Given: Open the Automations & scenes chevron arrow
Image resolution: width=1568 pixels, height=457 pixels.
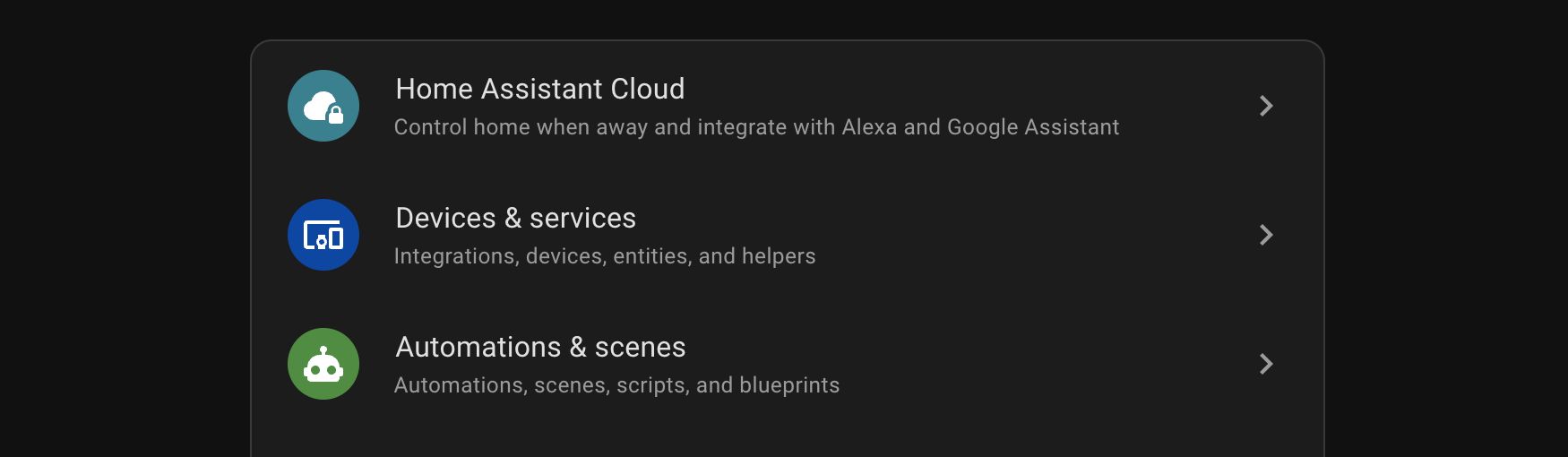Looking at the screenshot, I should point(1265,364).
